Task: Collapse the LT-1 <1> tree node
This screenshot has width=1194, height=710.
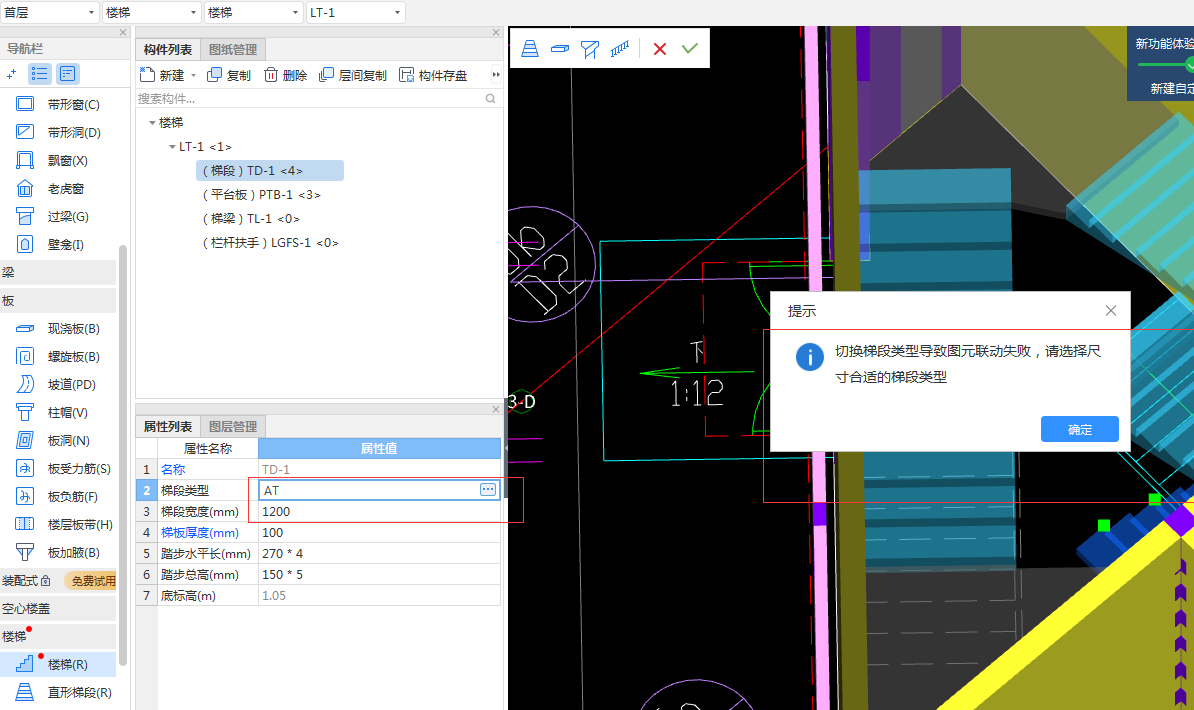Action: point(172,146)
